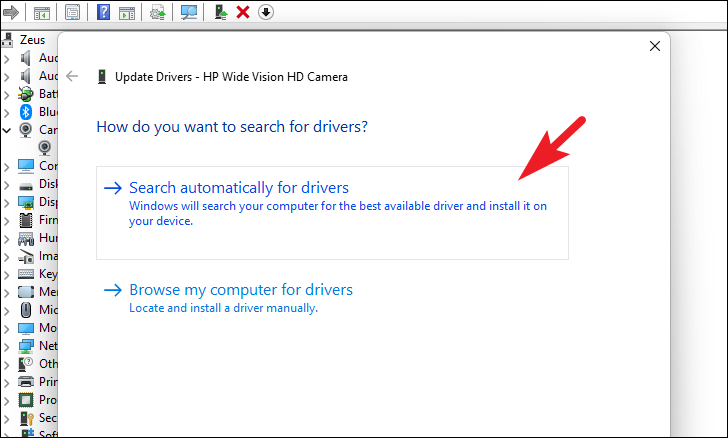Expand the Batteries category chevron

(x=6, y=94)
